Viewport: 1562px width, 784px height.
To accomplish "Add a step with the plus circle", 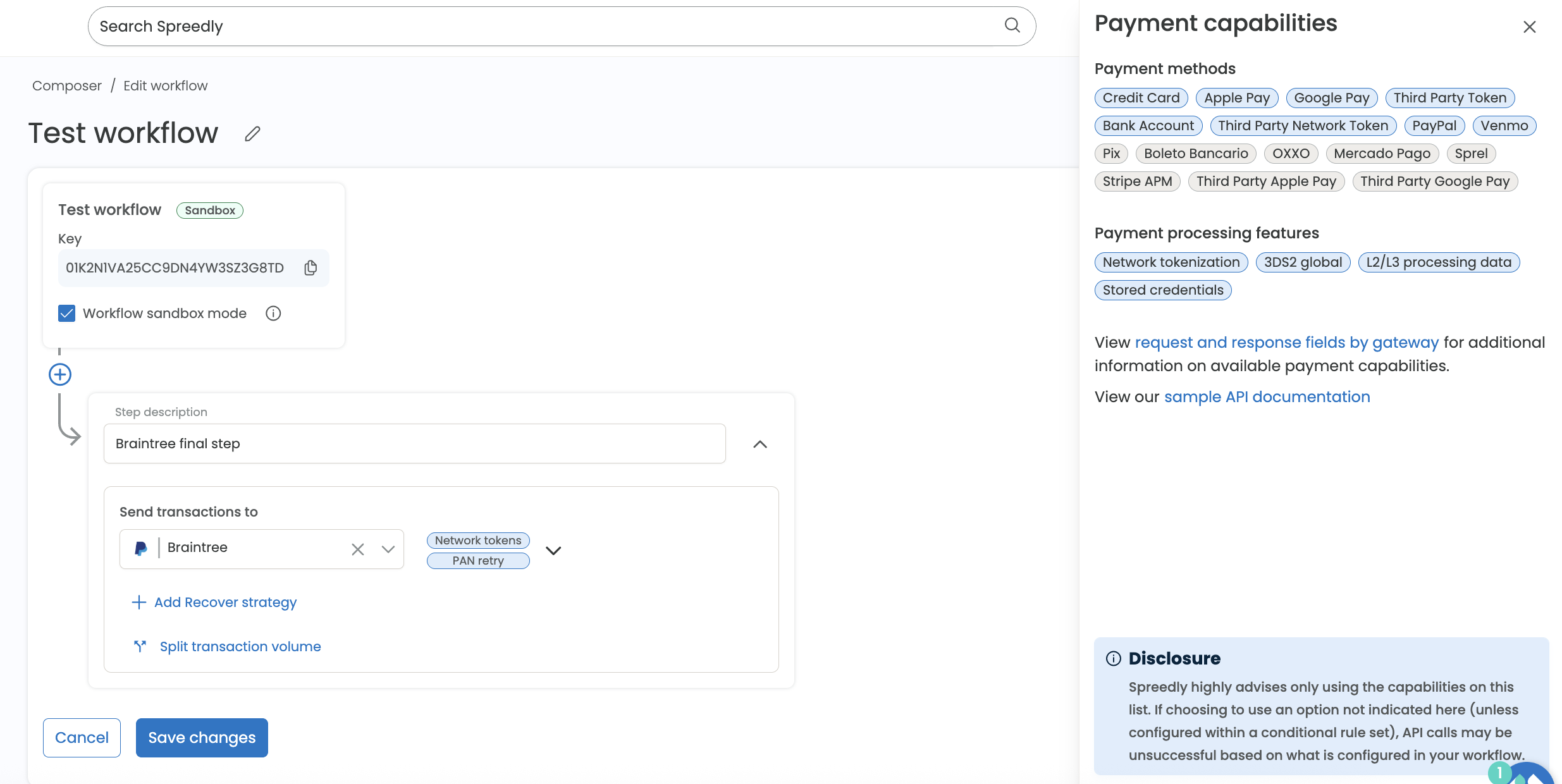I will click(x=60, y=374).
